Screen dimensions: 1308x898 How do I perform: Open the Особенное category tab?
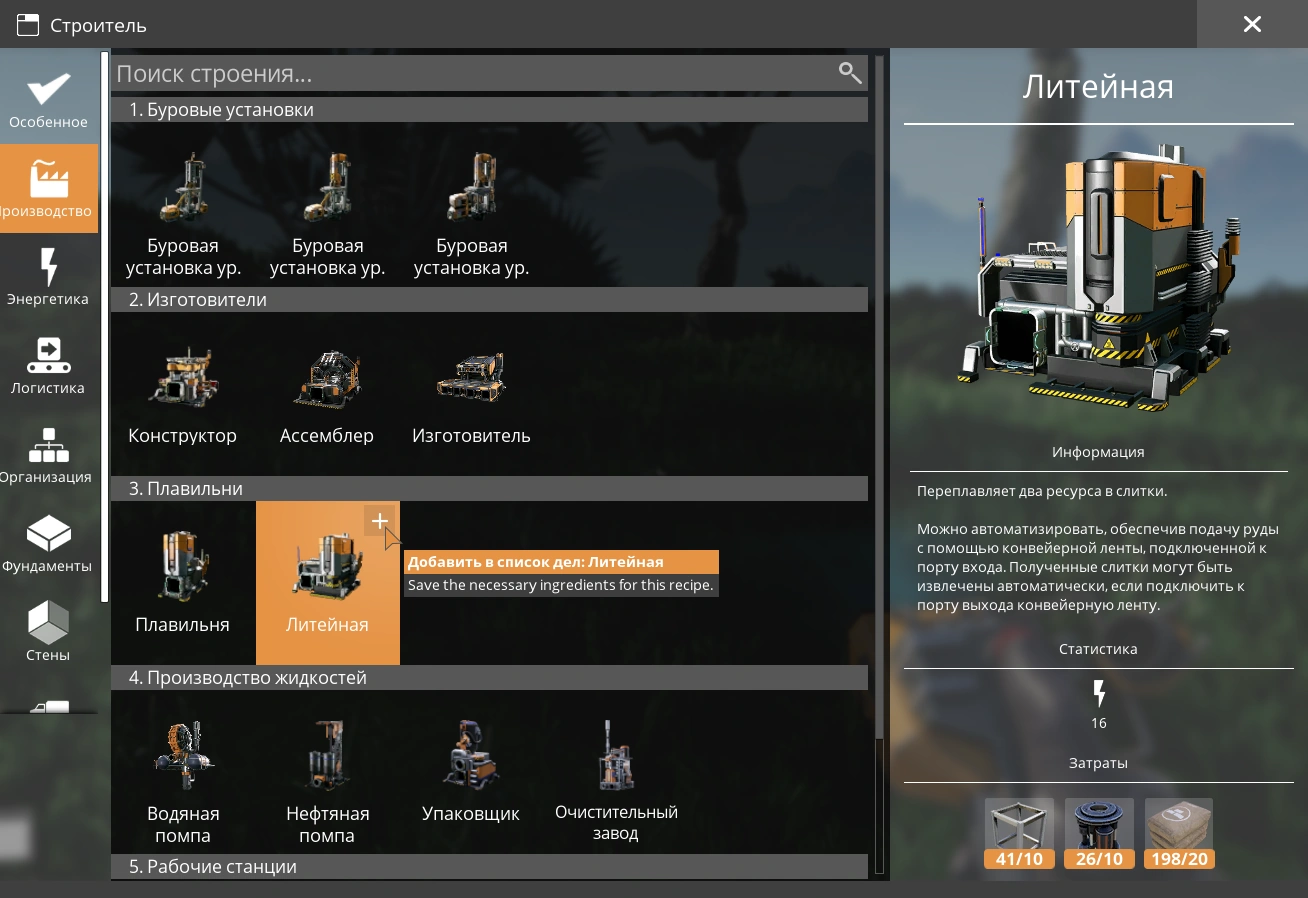[x=49, y=100]
